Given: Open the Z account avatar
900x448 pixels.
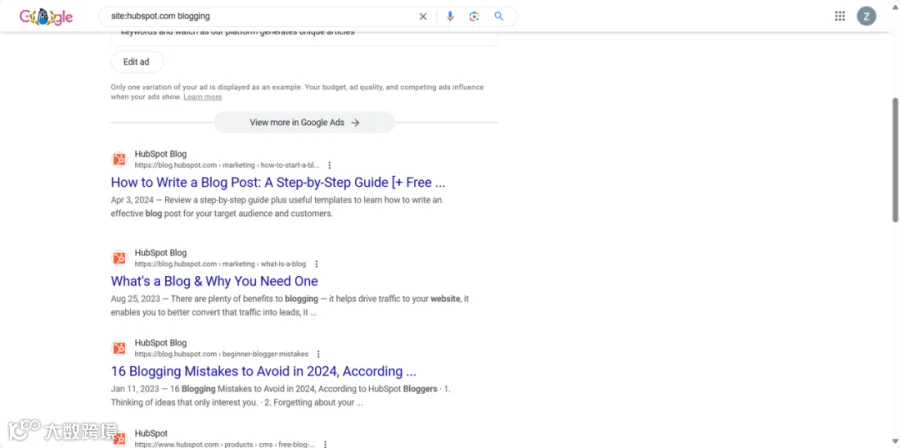Looking at the screenshot, I should [x=866, y=16].
